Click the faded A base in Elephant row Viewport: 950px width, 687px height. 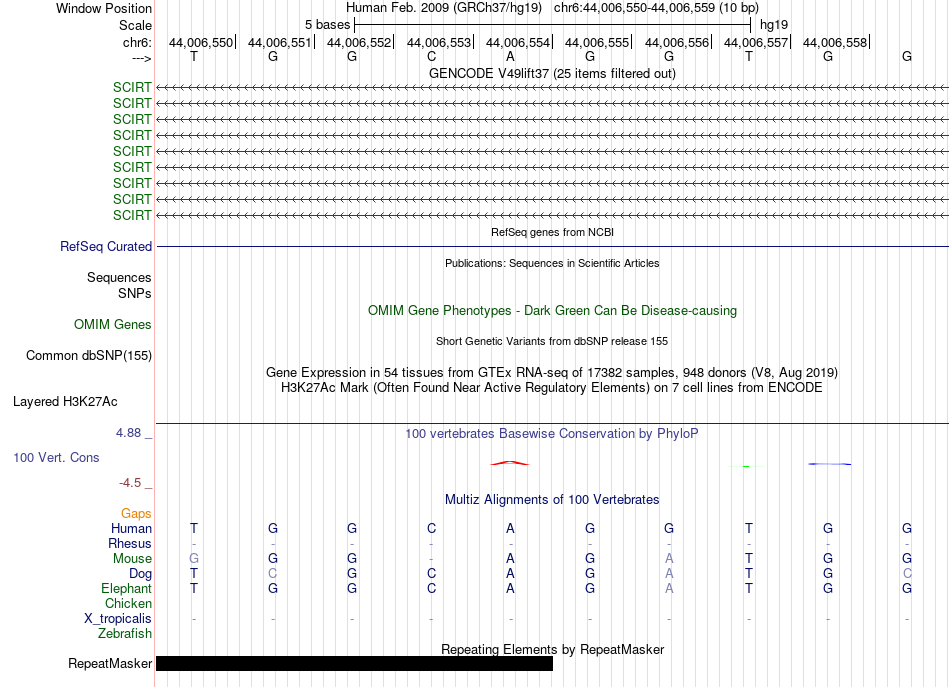(x=669, y=588)
